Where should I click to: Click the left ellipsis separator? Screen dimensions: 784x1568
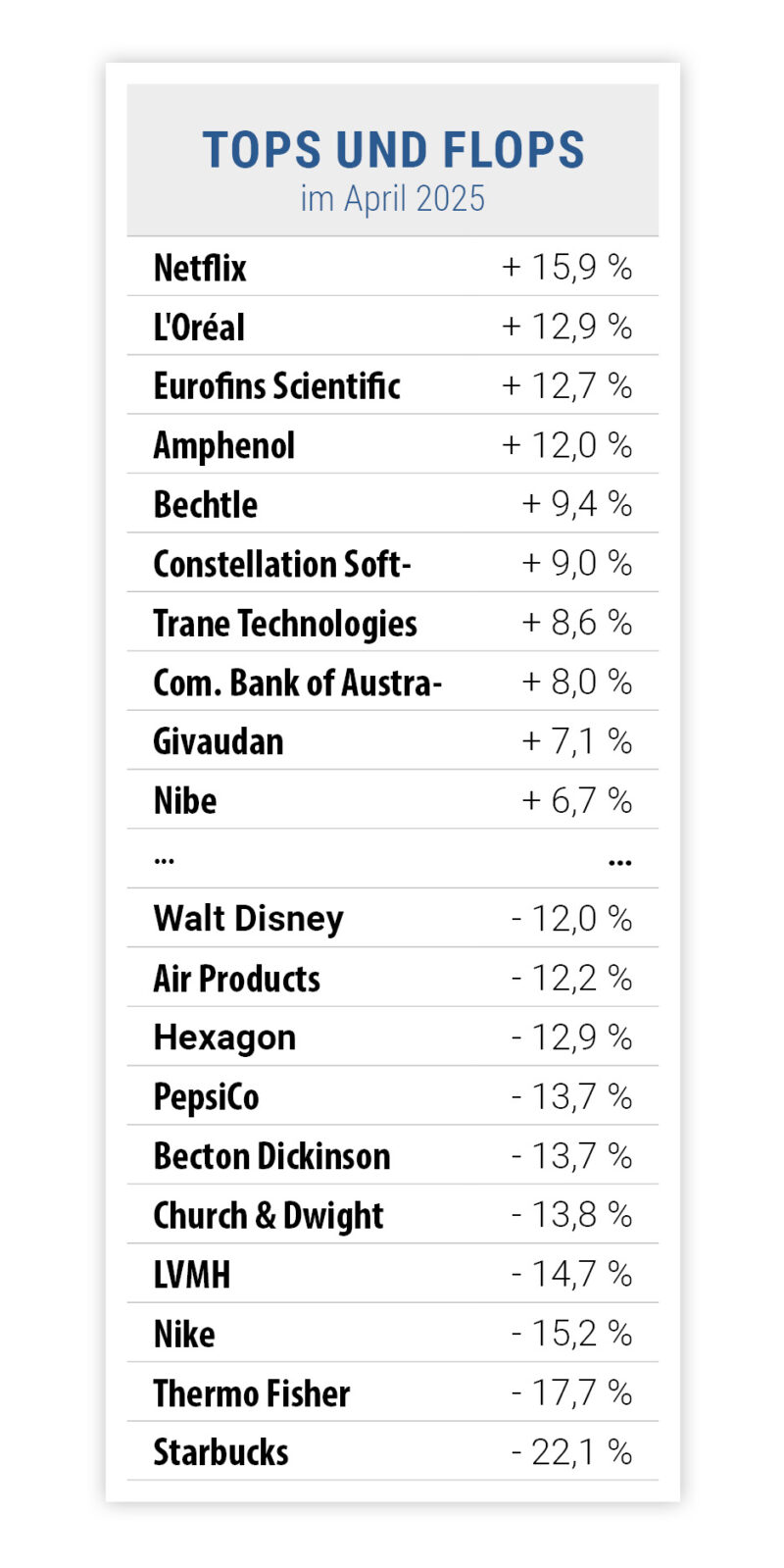click(164, 860)
